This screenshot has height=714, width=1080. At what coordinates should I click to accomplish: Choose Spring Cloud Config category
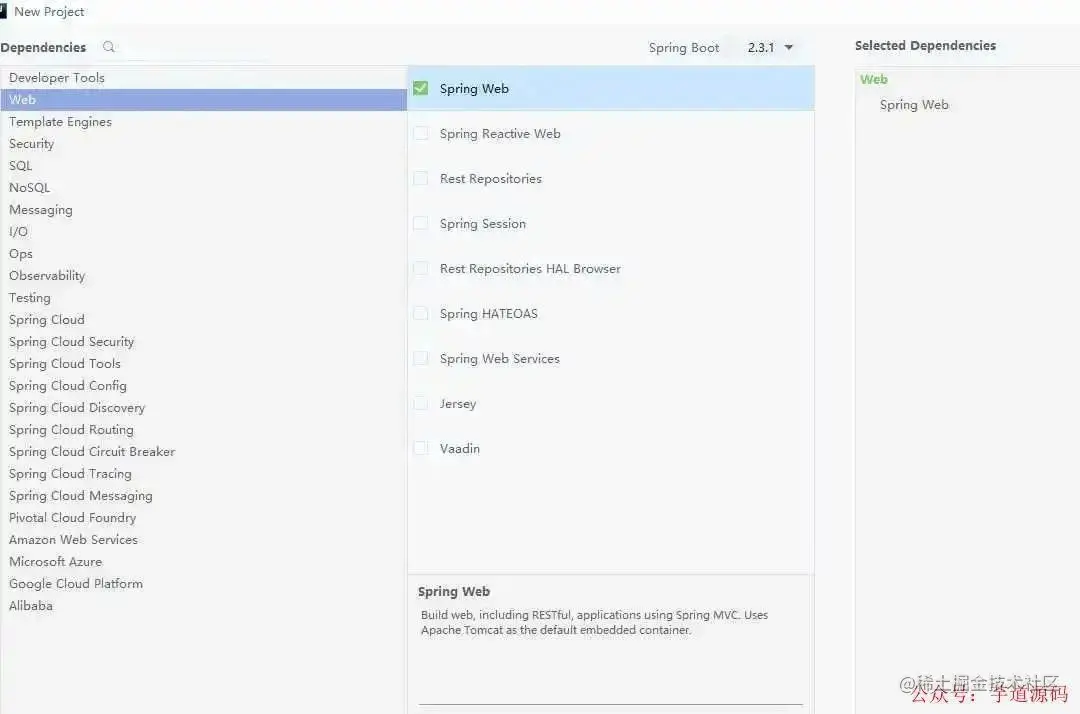[x=204, y=386]
